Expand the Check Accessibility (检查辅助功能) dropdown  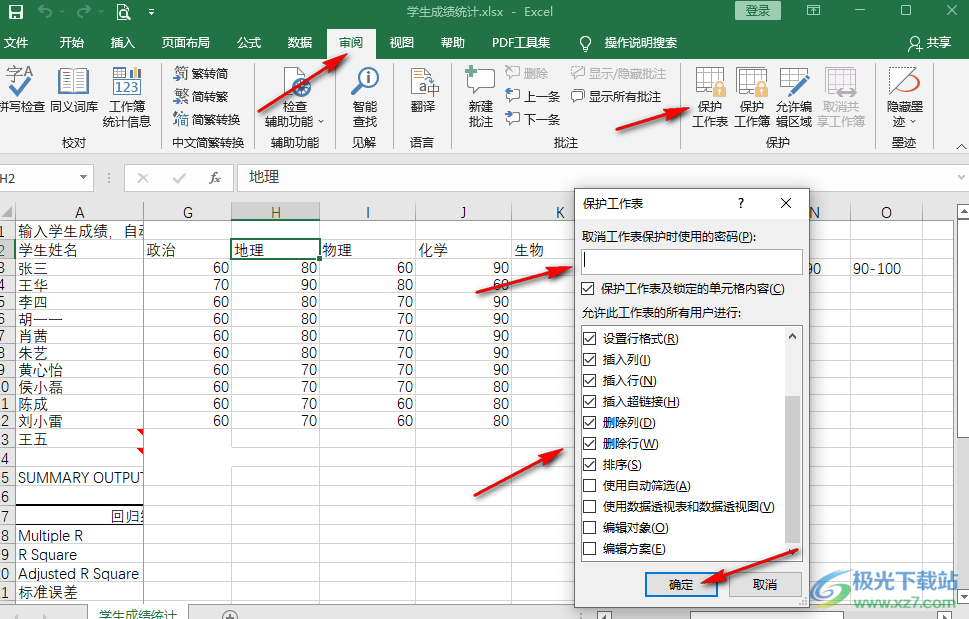coord(321,122)
